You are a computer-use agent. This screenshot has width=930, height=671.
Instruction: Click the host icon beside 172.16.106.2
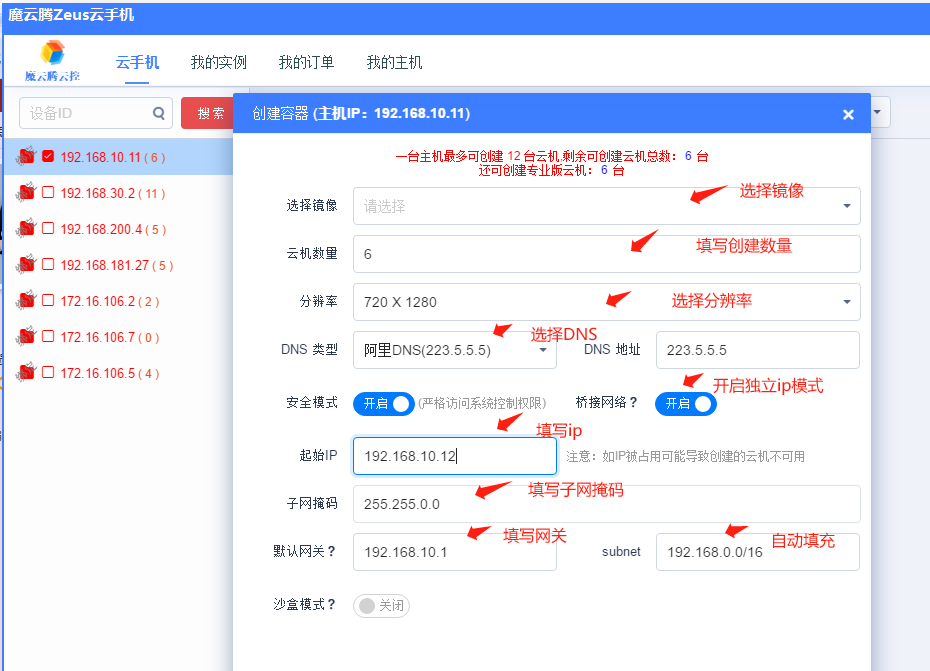tap(26, 301)
